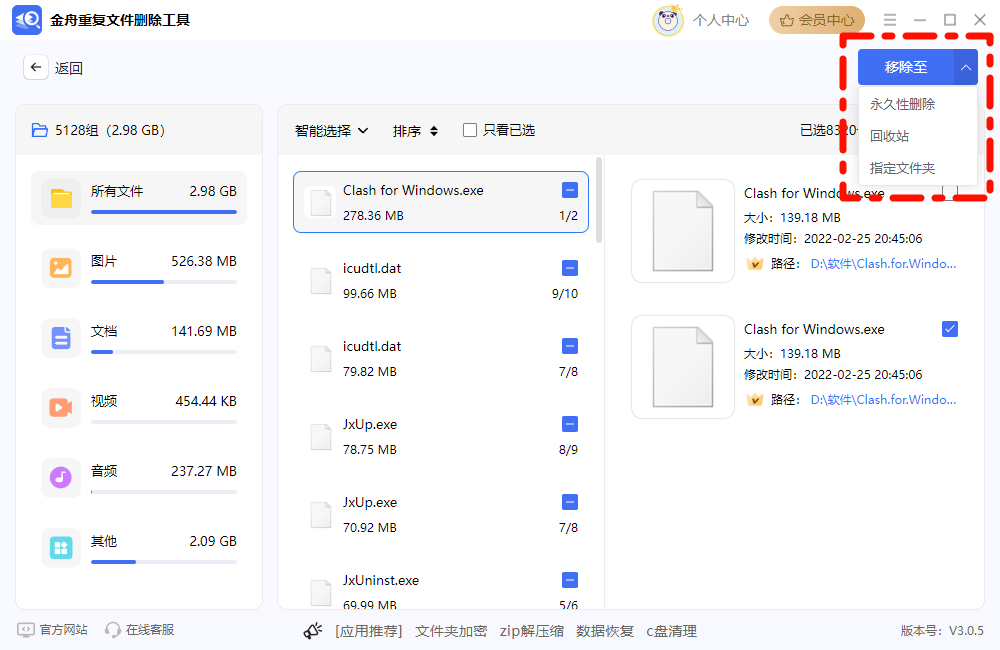Click the file icon of JxUp.exe 70.92 MB
Viewport: 1000px width, 650px height.
[x=320, y=515]
